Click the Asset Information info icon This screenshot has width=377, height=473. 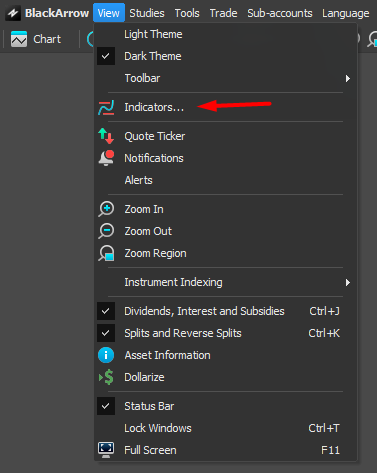(x=106, y=355)
